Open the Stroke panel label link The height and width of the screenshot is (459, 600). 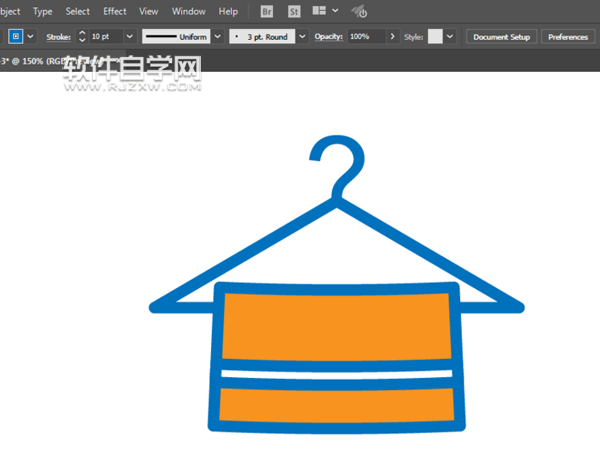coord(59,37)
